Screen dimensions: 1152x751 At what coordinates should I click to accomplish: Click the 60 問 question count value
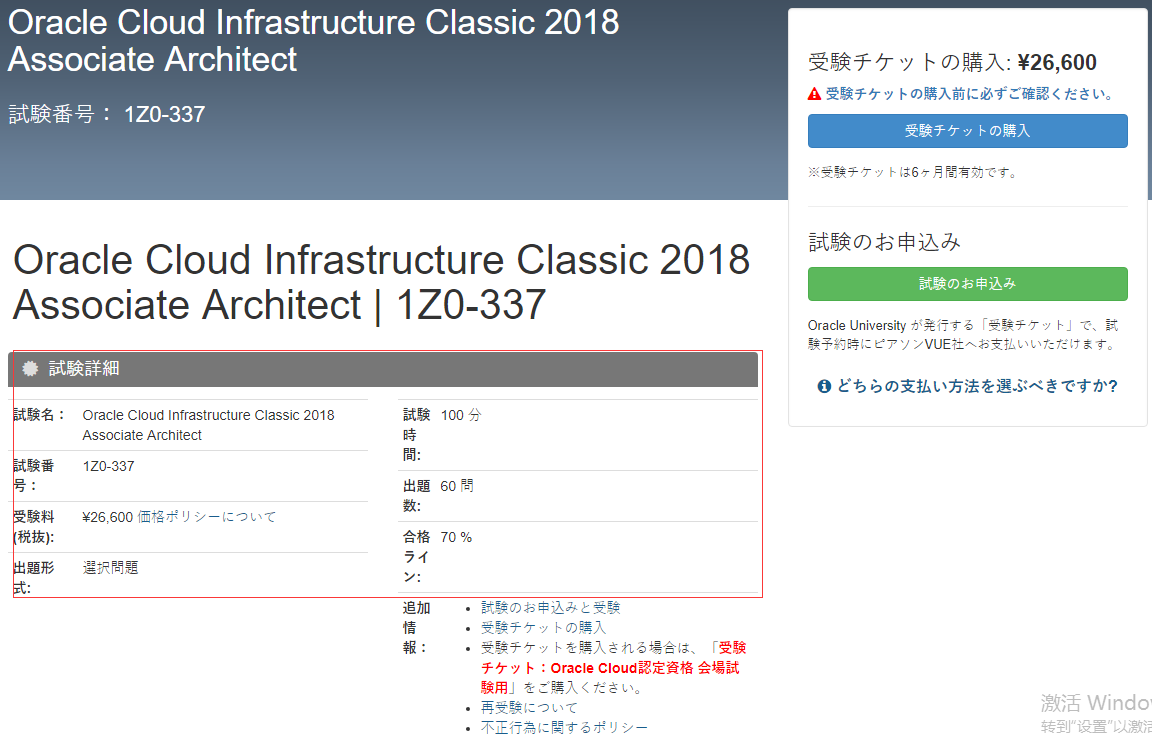[x=457, y=486]
